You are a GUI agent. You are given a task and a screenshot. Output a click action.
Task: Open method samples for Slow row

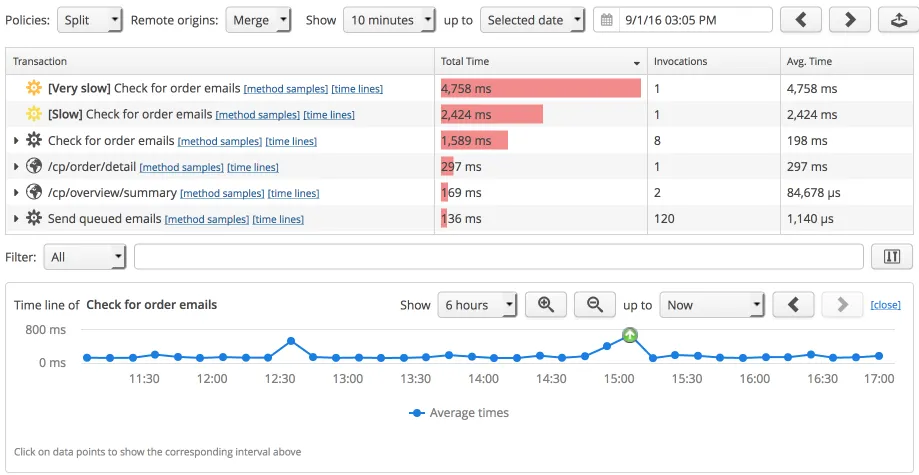[x=257, y=115]
